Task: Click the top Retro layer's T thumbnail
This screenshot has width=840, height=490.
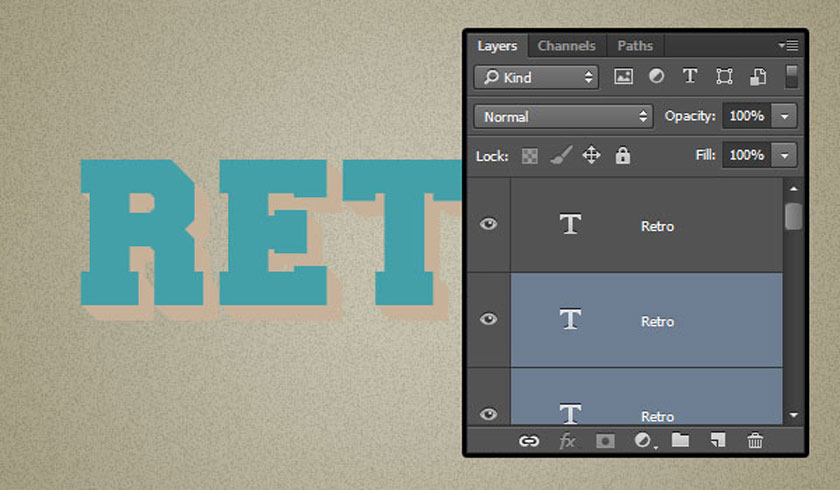Action: point(571,224)
